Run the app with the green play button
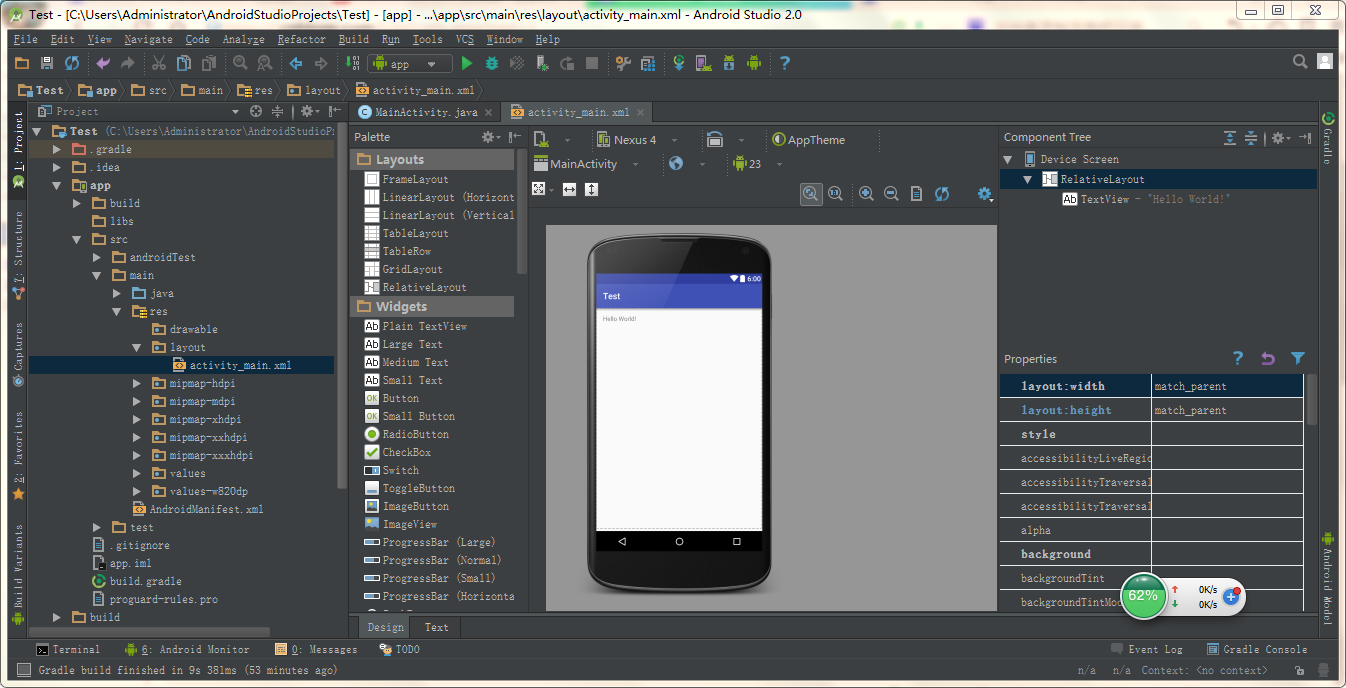 [x=466, y=63]
